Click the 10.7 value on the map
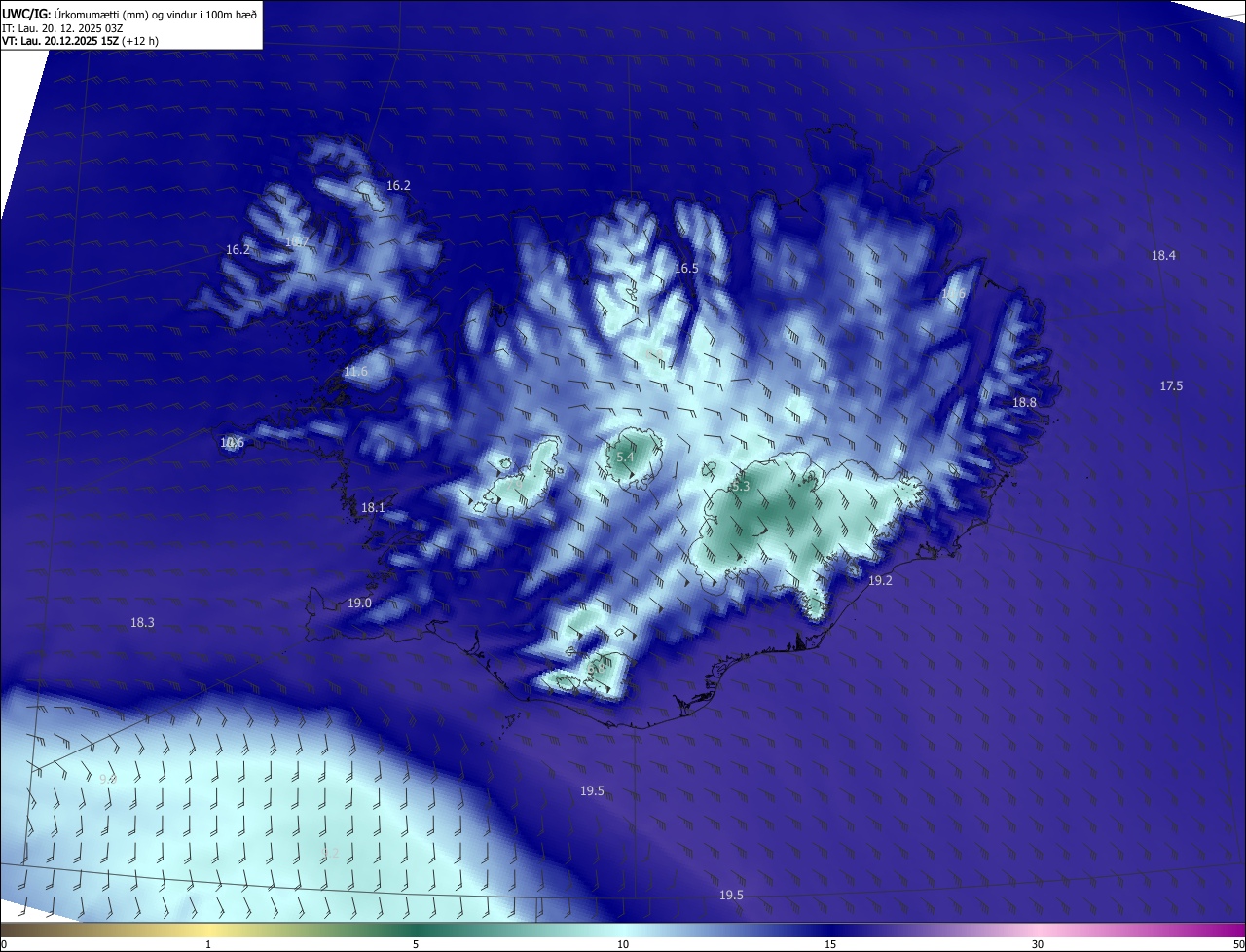The width and height of the screenshot is (1246, 952). click(x=297, y=241)
